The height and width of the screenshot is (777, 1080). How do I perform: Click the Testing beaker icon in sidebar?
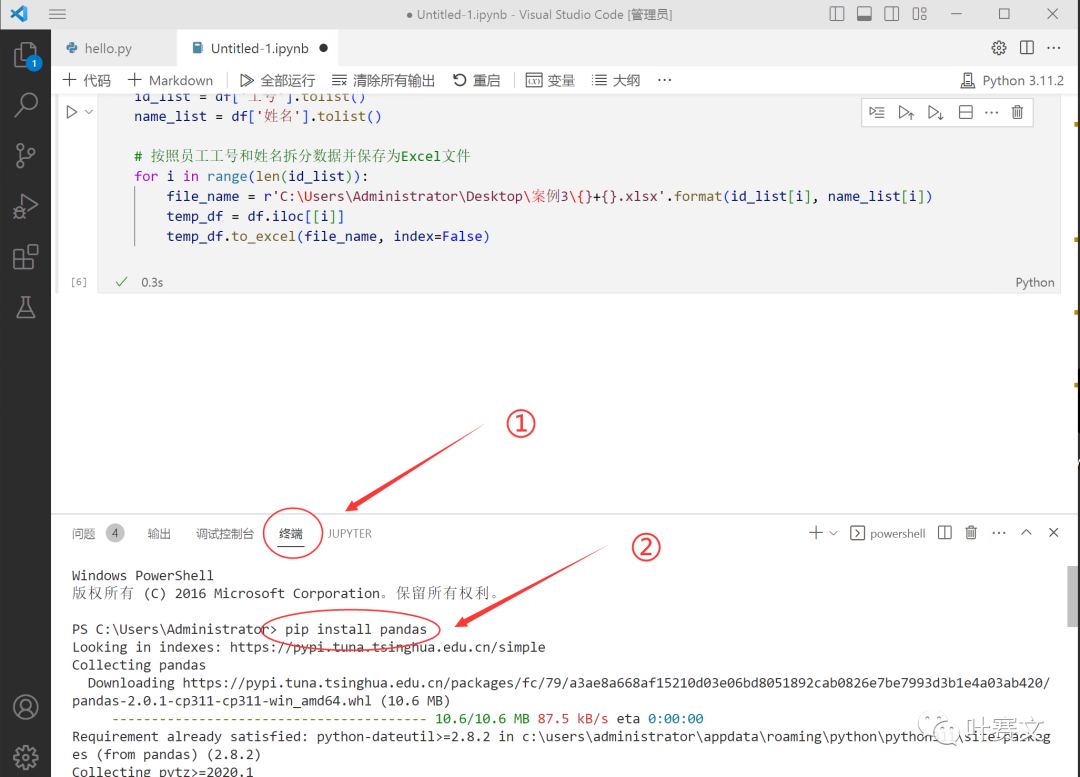tap(26, 307)
